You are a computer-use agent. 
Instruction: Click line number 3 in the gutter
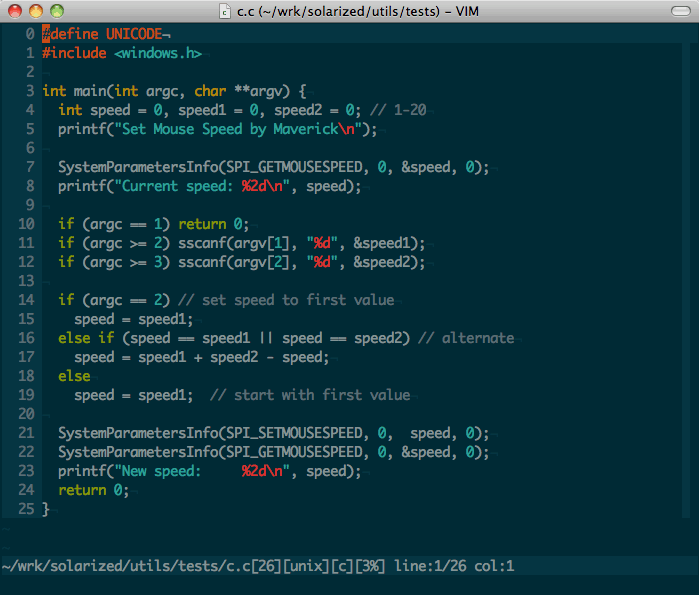point(31,91)
